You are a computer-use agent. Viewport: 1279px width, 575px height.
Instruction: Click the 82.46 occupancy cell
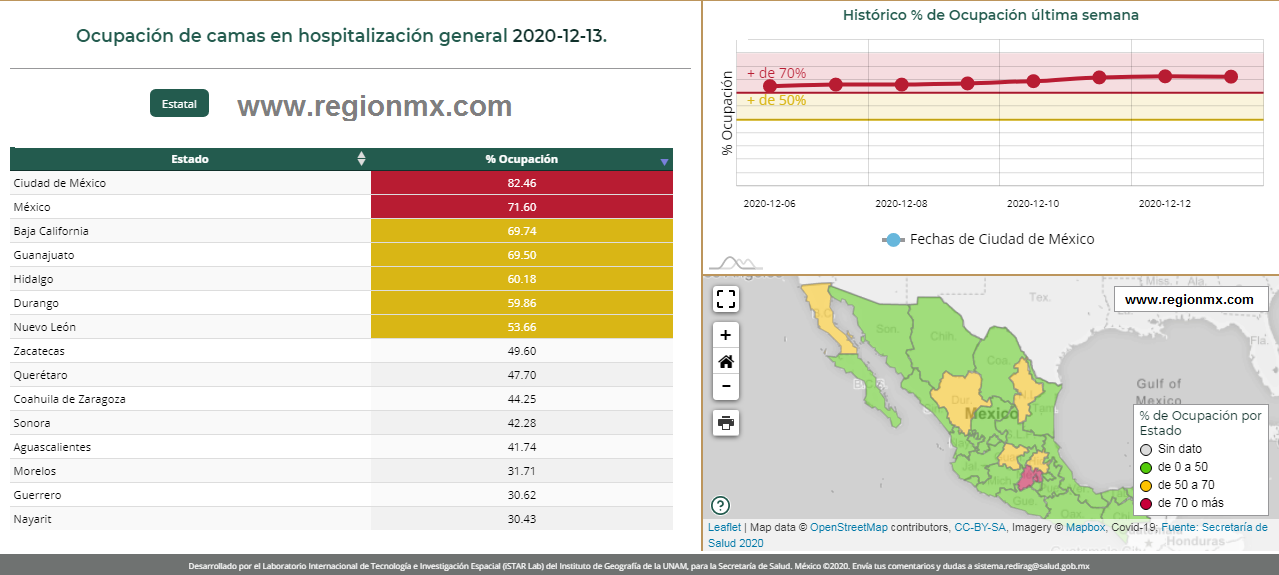(x=522, y=183)
